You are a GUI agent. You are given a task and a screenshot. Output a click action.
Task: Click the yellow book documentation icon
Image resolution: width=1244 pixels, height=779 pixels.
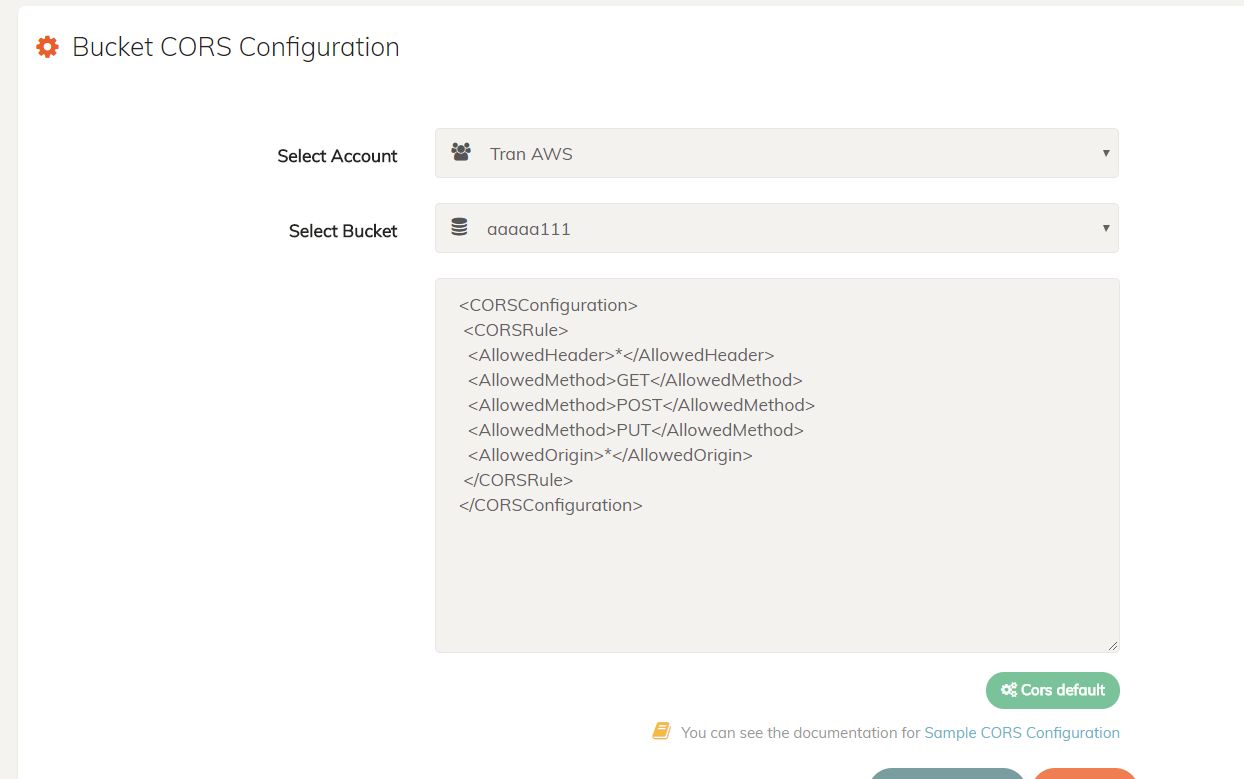(661, 731)
